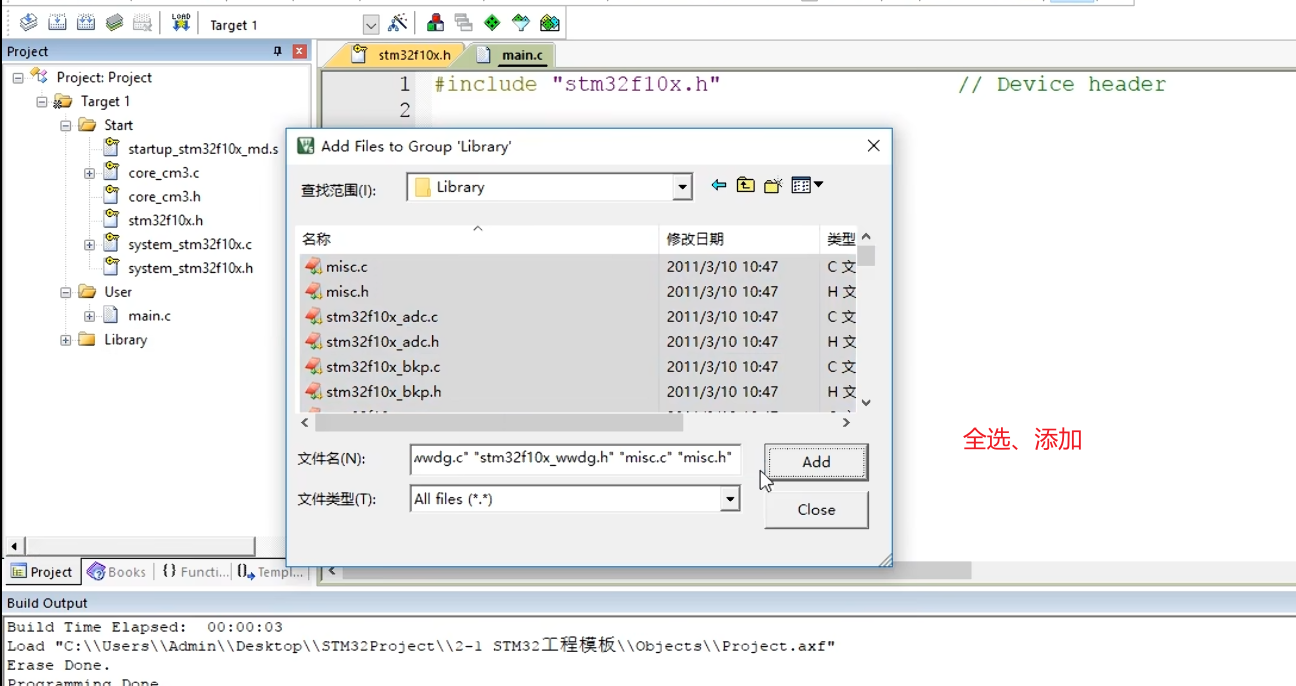Click the Manage Run-Time Environment green diamond icon
This screenshot has width=1296, height=686.
pyautogui.click(x=490, y=21)
